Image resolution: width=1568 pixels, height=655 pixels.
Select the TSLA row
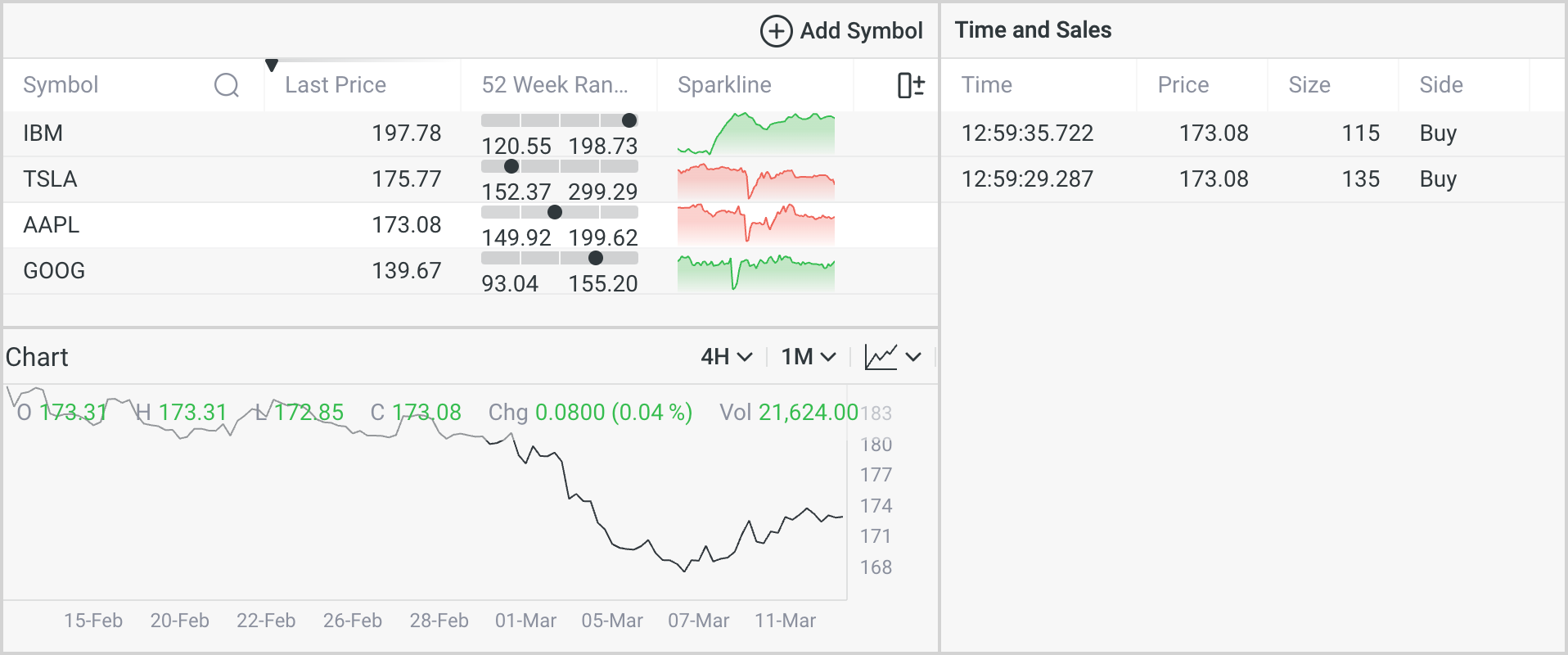point(471,179)
